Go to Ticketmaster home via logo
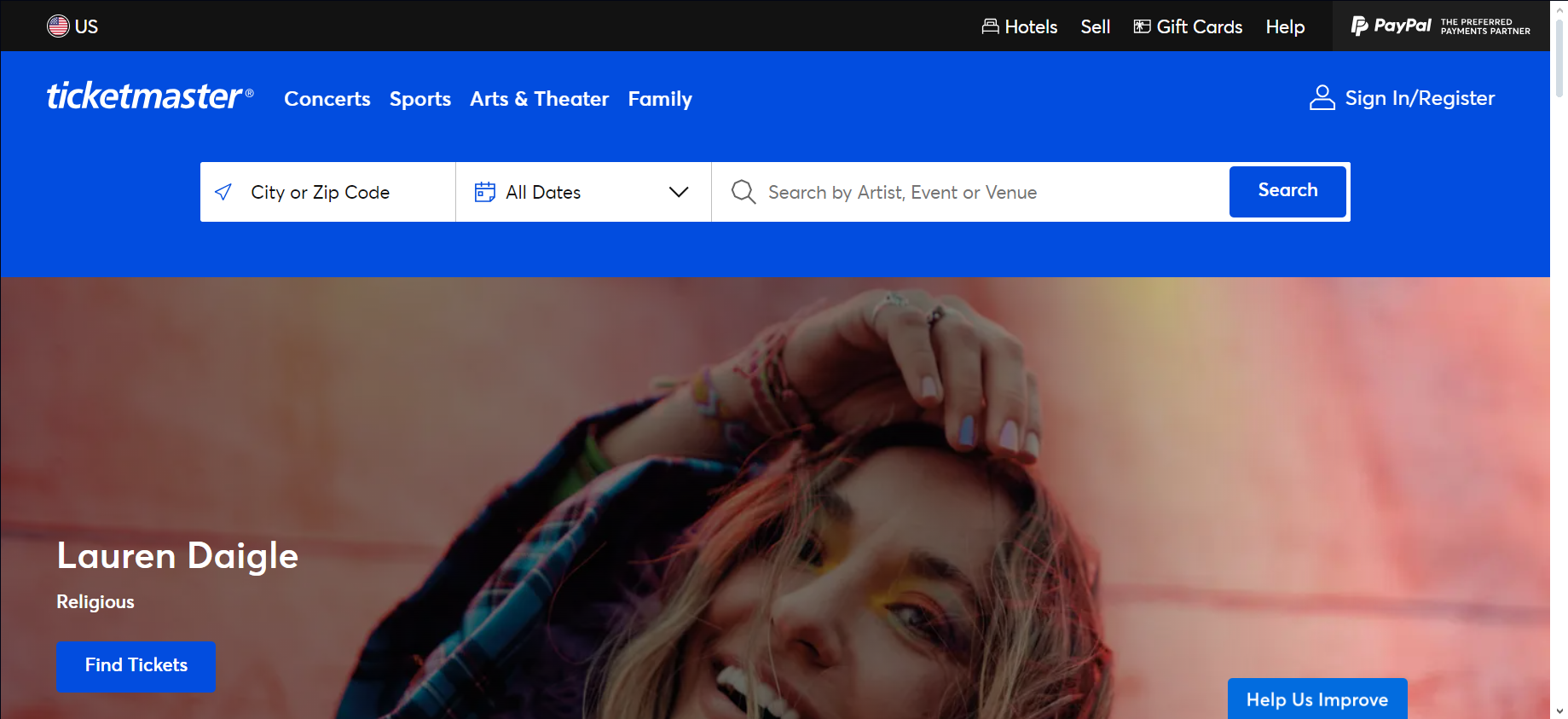 pos(150,96)
